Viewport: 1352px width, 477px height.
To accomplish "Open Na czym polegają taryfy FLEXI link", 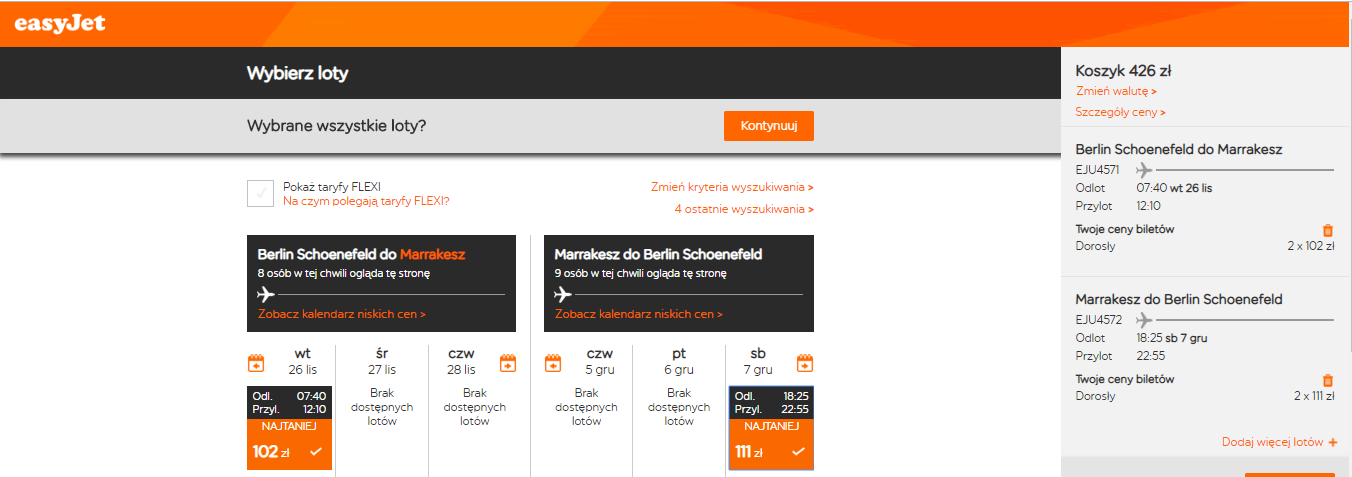I will click(x=366, y=200).
